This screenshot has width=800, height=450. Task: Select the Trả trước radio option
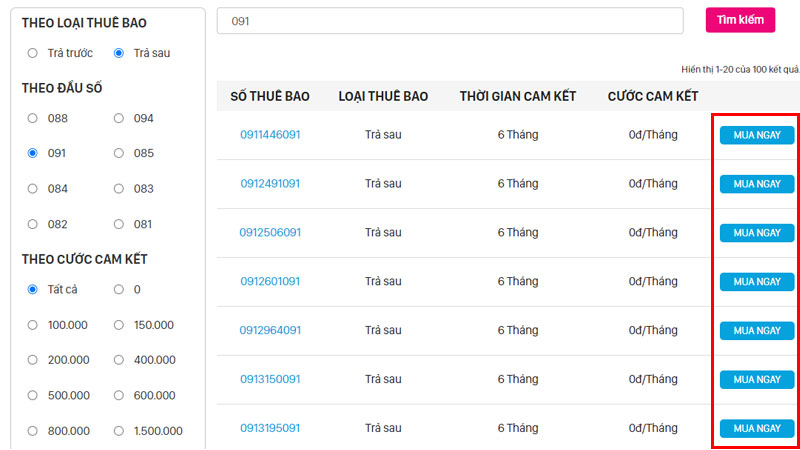click(33, 53)
